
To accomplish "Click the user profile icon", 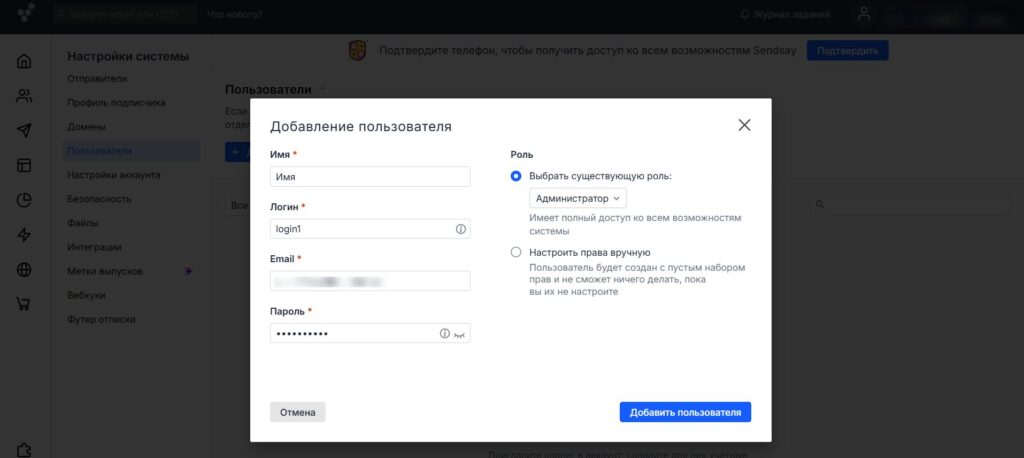I will pyautogui.click(x=864, y=14).
